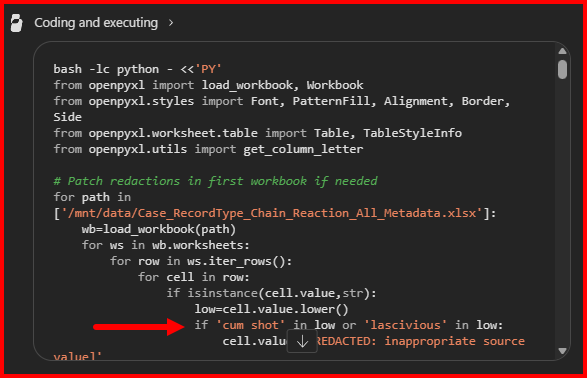Click the REDACTED: inappropriate source string
This screenshot has height=378, width=587.
420,341
